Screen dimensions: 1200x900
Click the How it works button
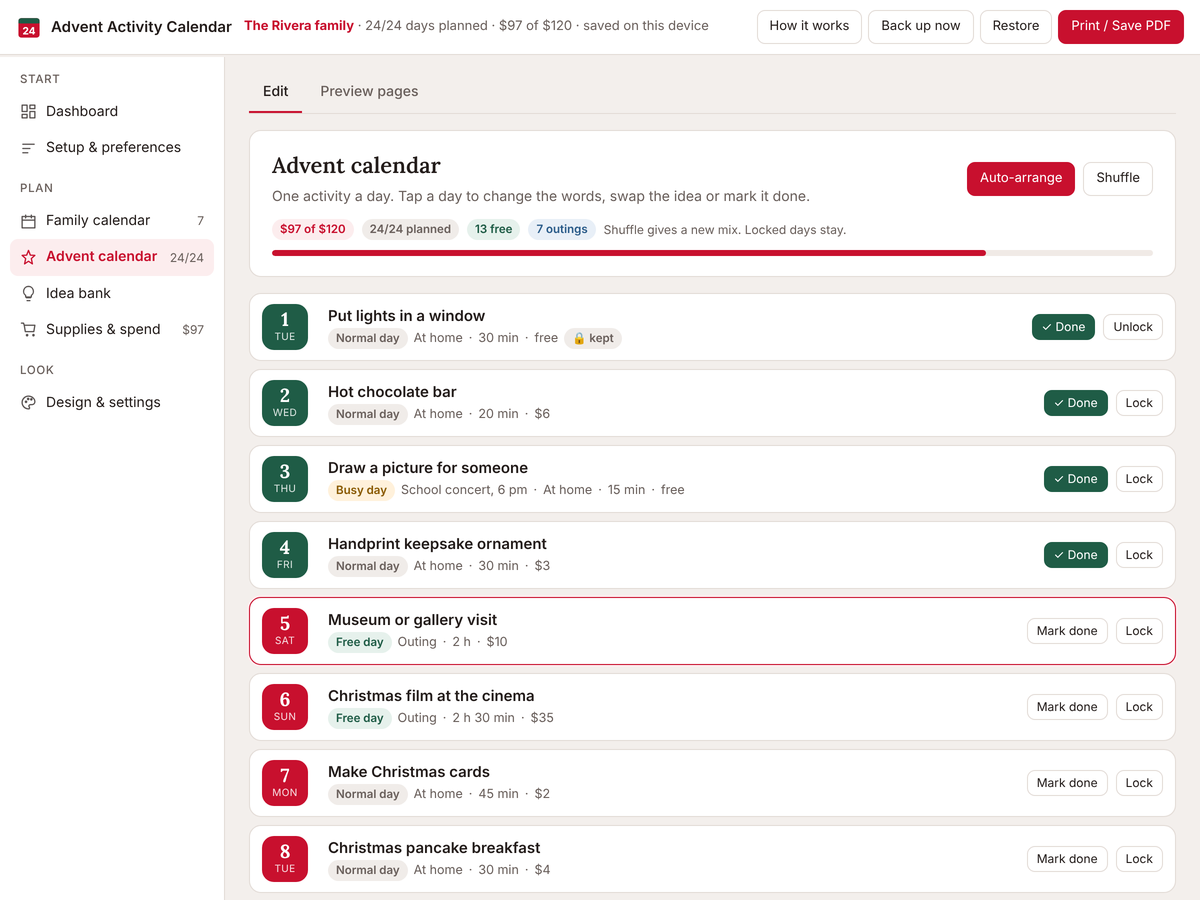coord(809,26)
